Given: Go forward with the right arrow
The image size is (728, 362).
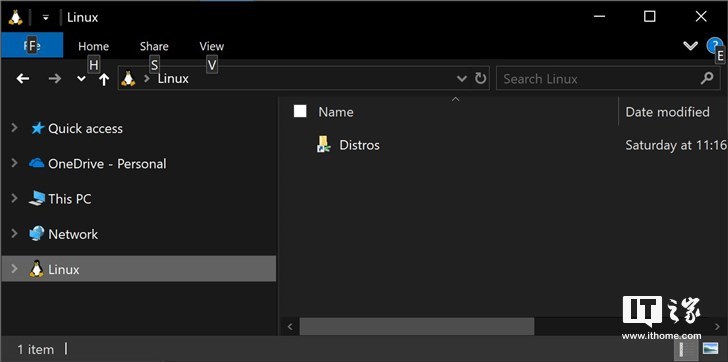Looking at the screenshot, I should click(55, 78).
